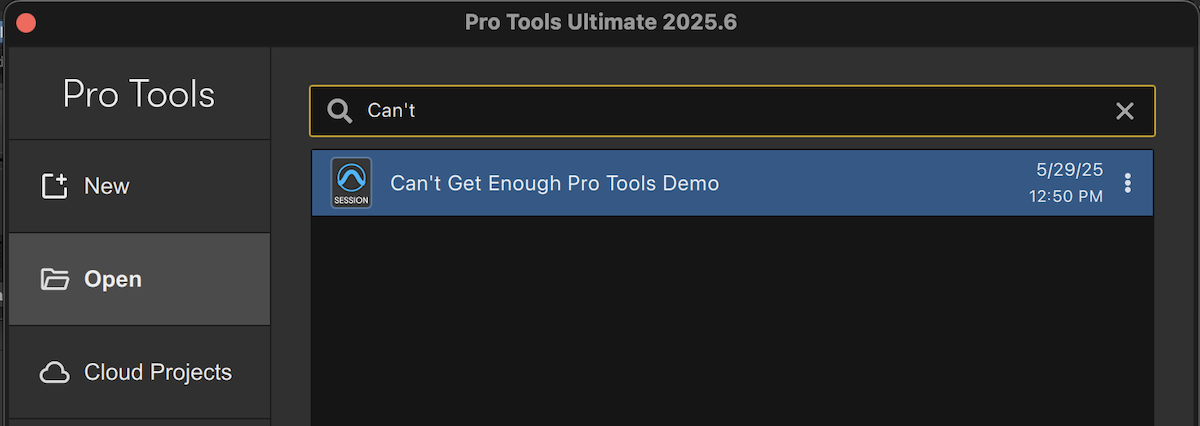Clear the search text with the X
Viewport: 1200px width, 426px height.
pos(1125,111)
